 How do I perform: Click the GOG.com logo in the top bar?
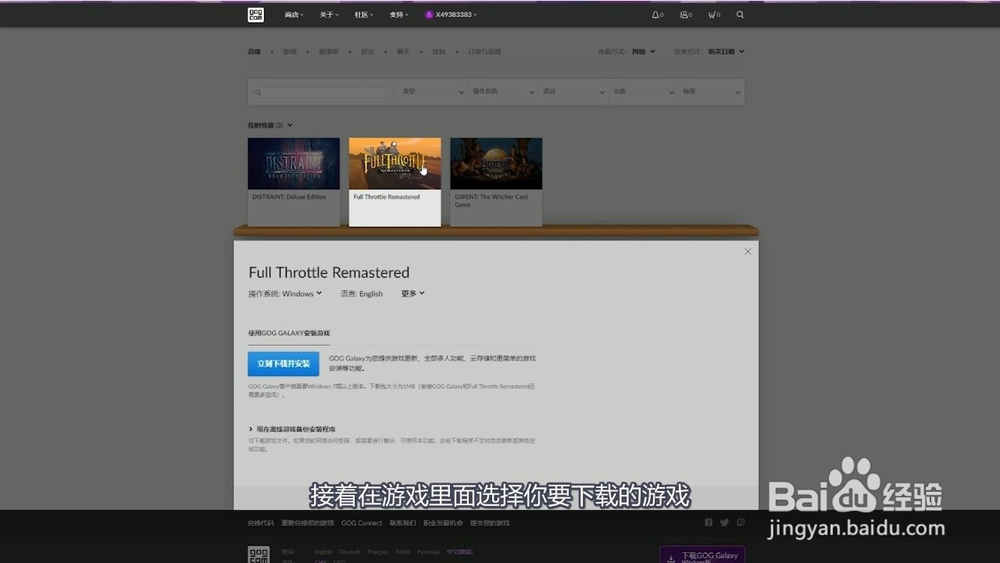pyautogui.click(x=256, y=15)
